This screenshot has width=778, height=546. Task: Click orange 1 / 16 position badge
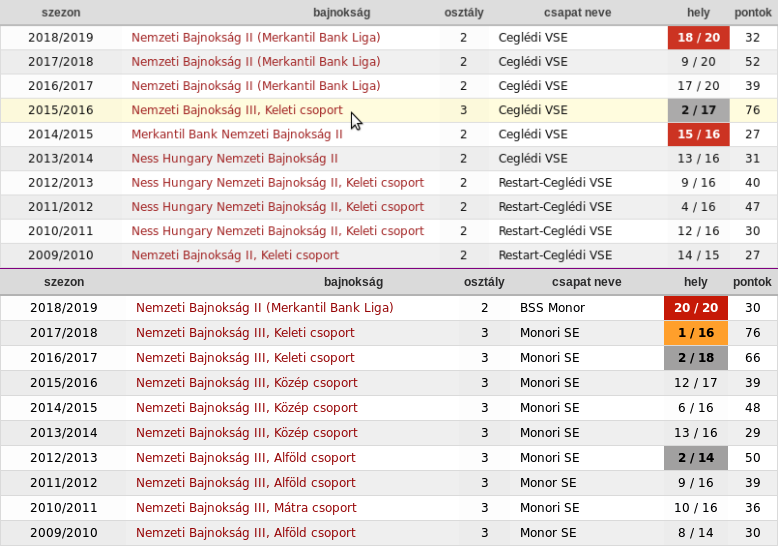coord(696,333)
